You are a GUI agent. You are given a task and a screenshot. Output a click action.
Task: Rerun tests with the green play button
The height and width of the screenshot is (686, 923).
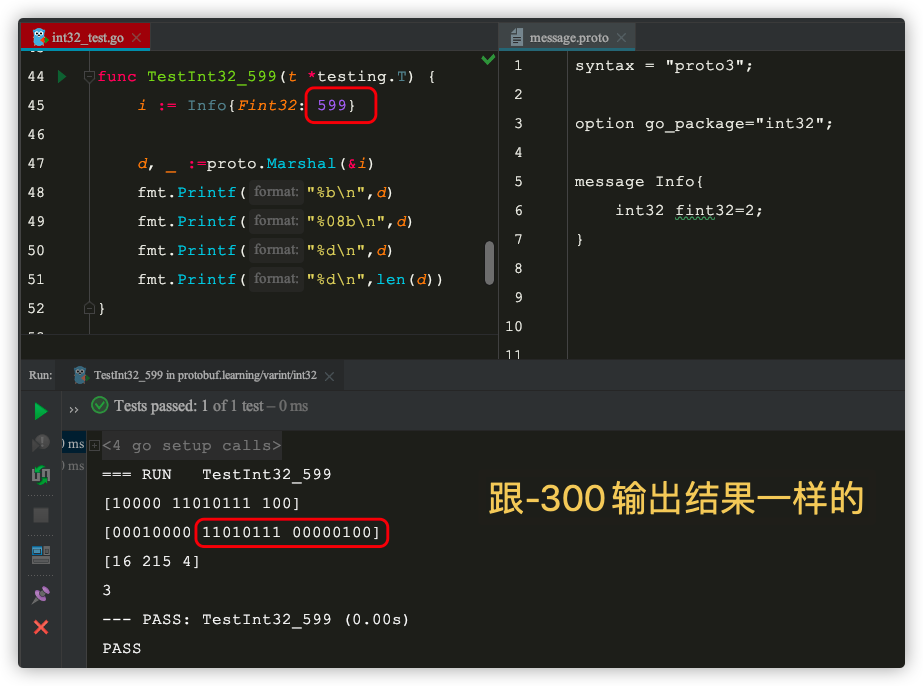point(41,411)
